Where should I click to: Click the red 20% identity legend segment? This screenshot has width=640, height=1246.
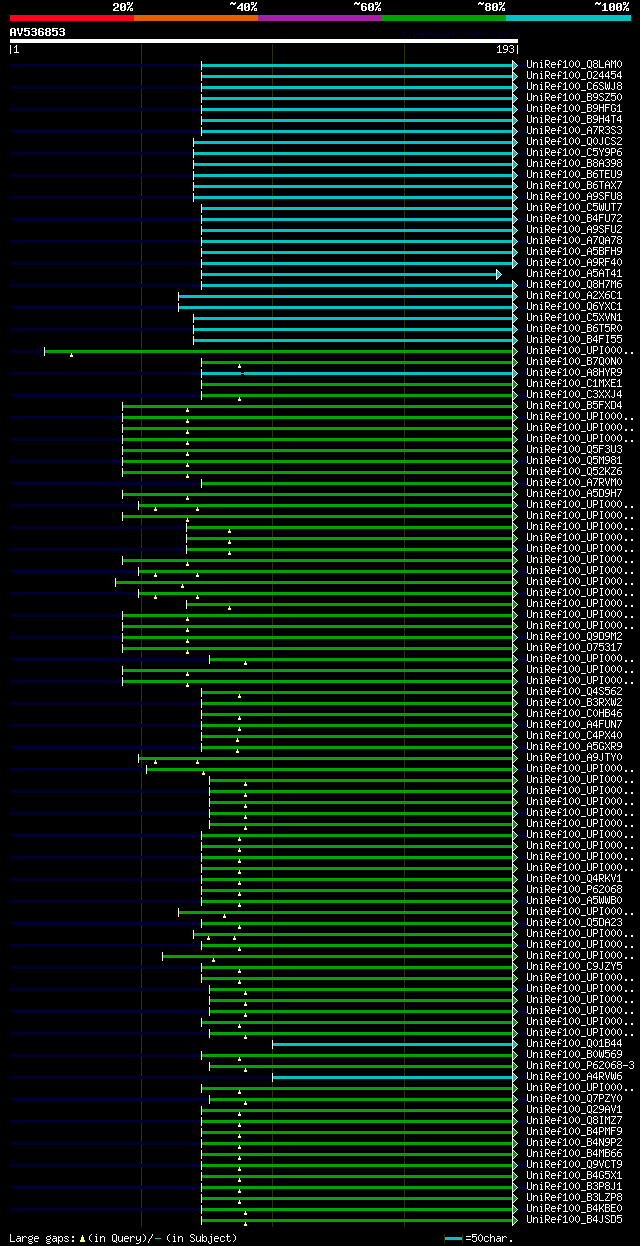coord(71,18)
